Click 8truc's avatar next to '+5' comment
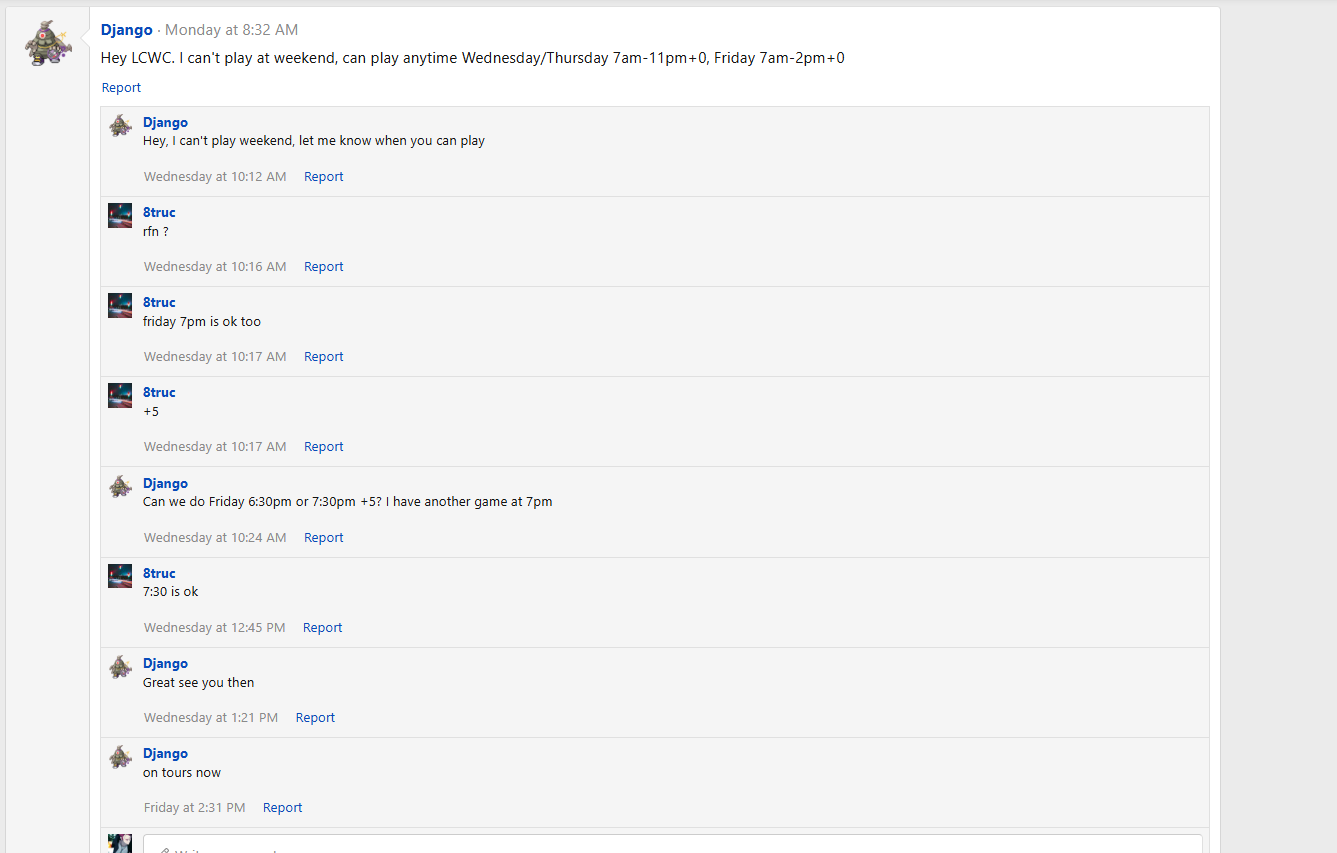1337x853 pixels. coord(120,395)
